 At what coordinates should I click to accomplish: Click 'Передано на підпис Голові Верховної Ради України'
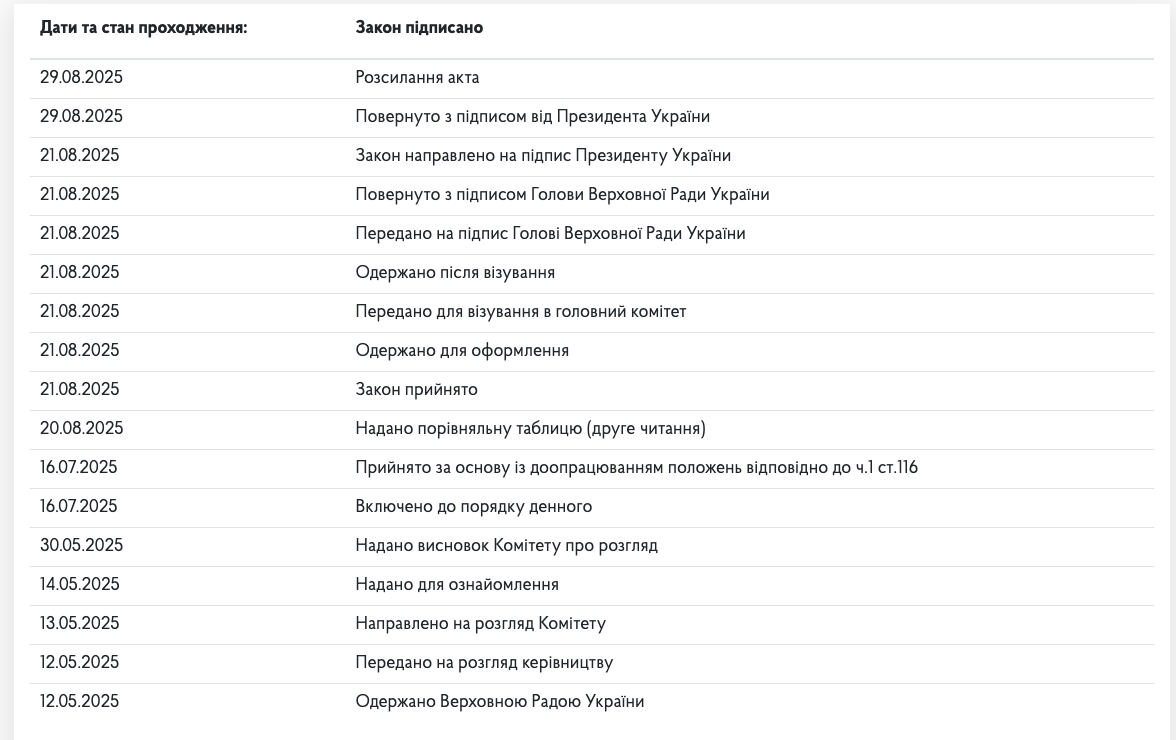550,234
